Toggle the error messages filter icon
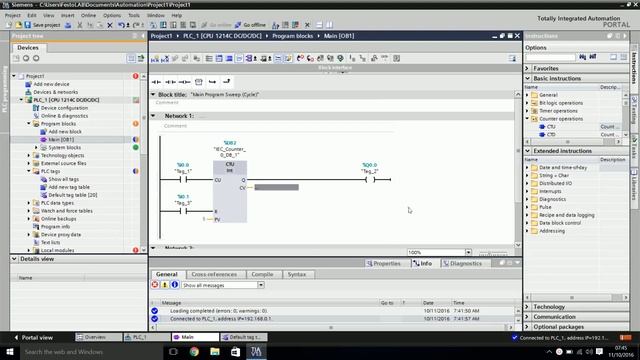Viewport: 640px width, 360px height. pyautogui.click(x=155, y=285)
